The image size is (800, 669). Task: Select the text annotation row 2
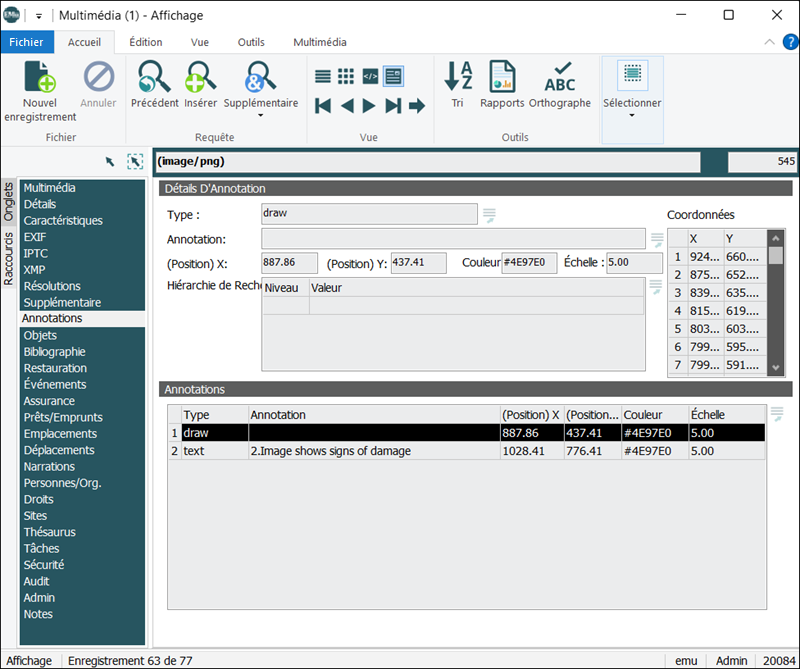click(x=467, y=451)
